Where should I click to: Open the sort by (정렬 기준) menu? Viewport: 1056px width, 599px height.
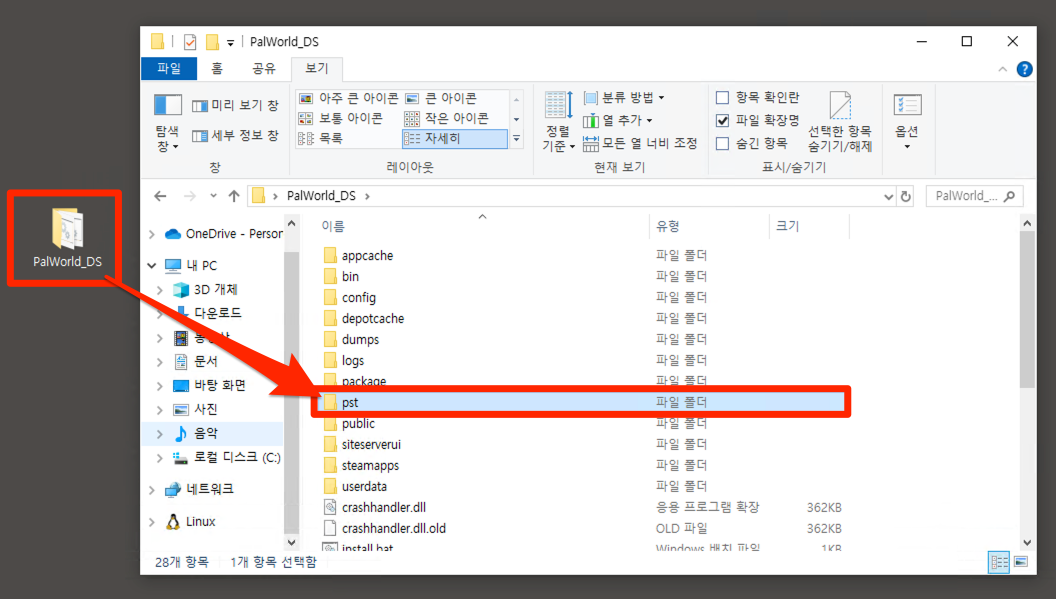558,121
